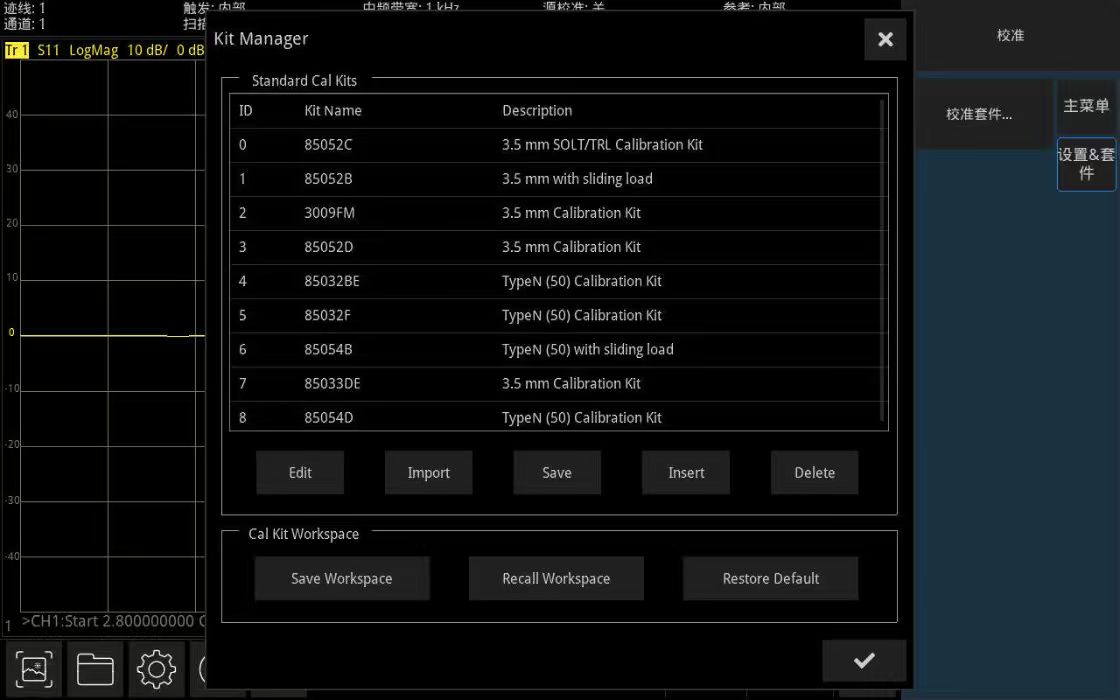This screenshot has width=1120, height=700.
Task: Click Save Workspace
Action: 342,579
